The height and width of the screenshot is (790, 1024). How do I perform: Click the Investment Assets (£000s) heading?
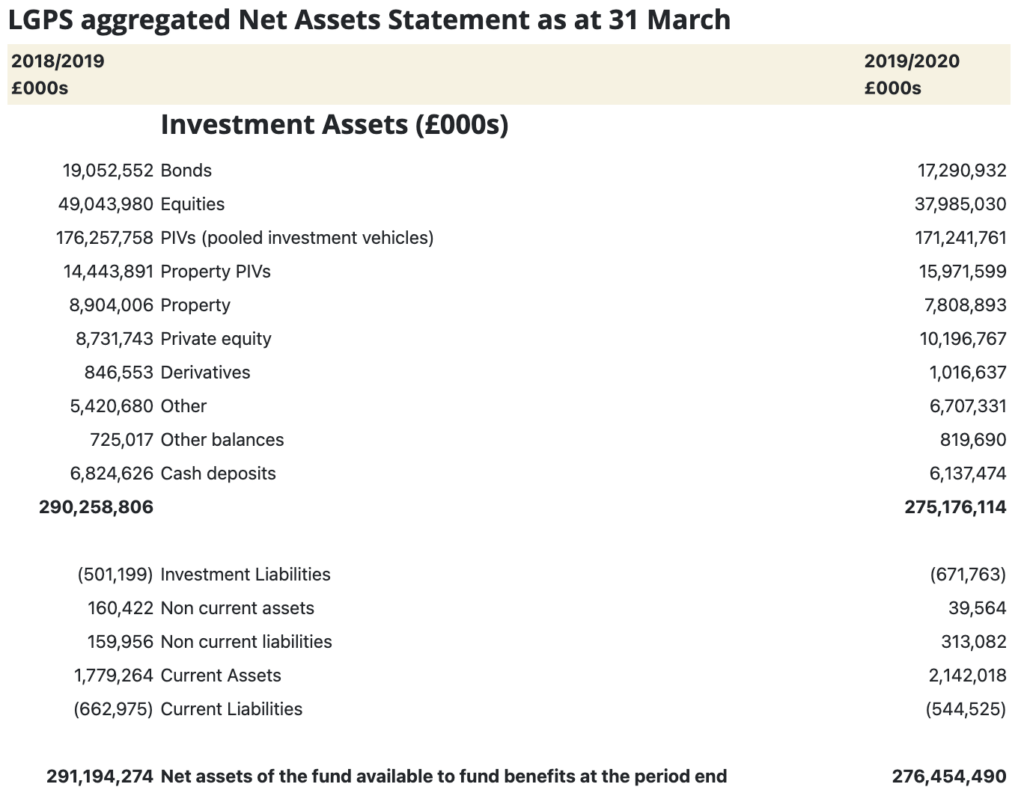(334, 125)
